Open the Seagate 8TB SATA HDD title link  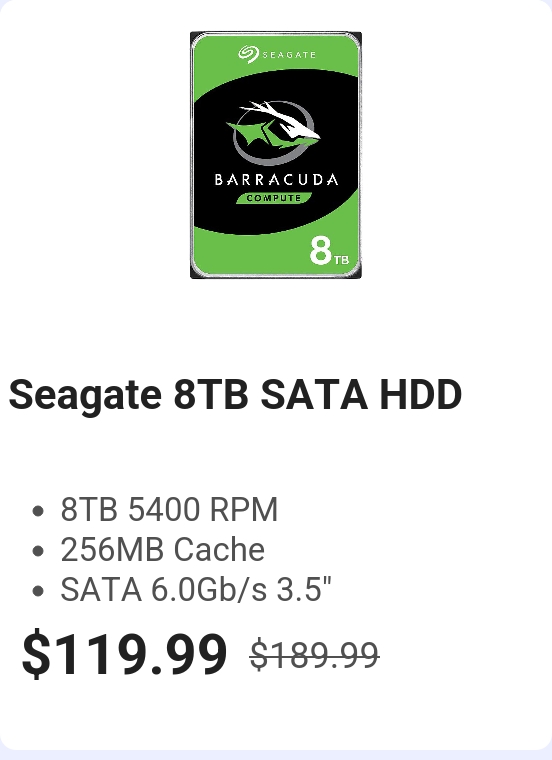pyautogui.click(x=235, y=395)
